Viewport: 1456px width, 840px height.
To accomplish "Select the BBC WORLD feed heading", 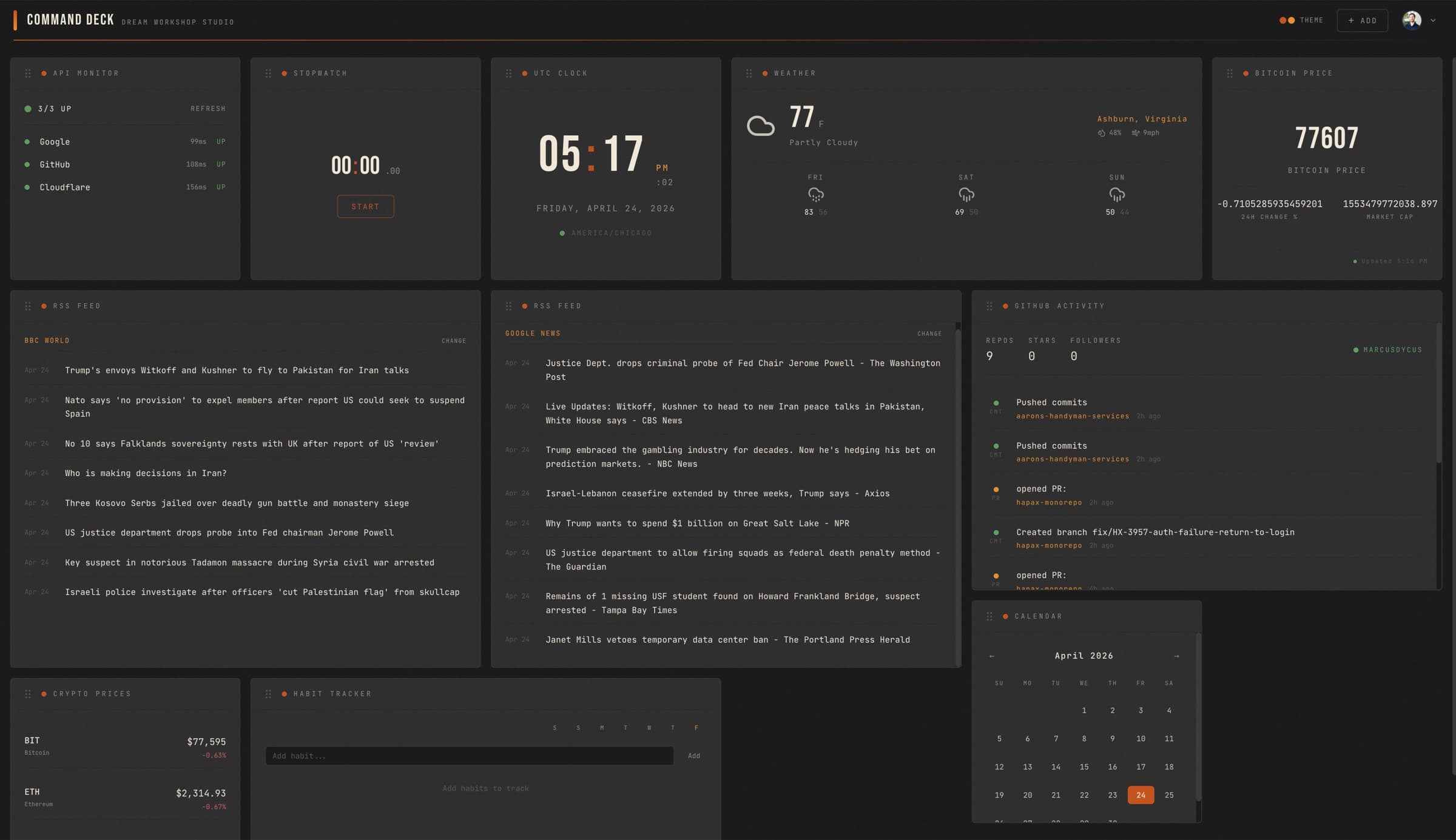I will (47, 340).
